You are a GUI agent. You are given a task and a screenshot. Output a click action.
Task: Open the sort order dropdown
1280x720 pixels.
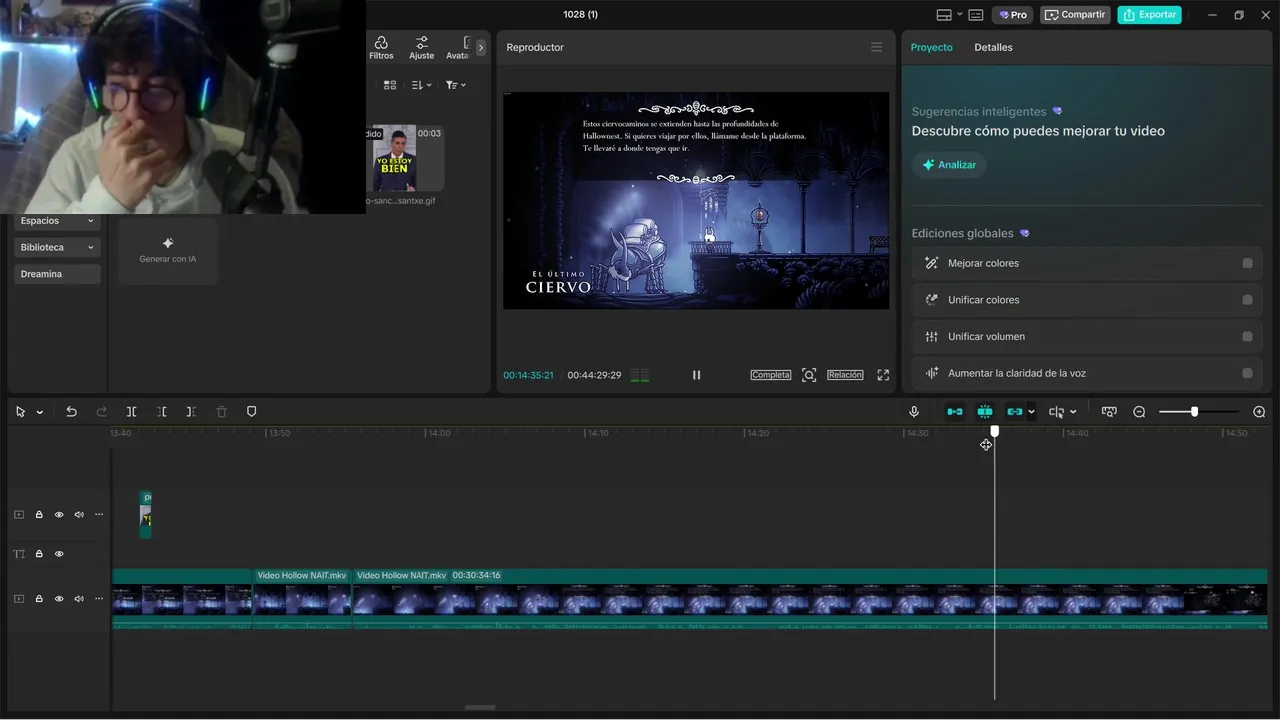click(422, 85)
